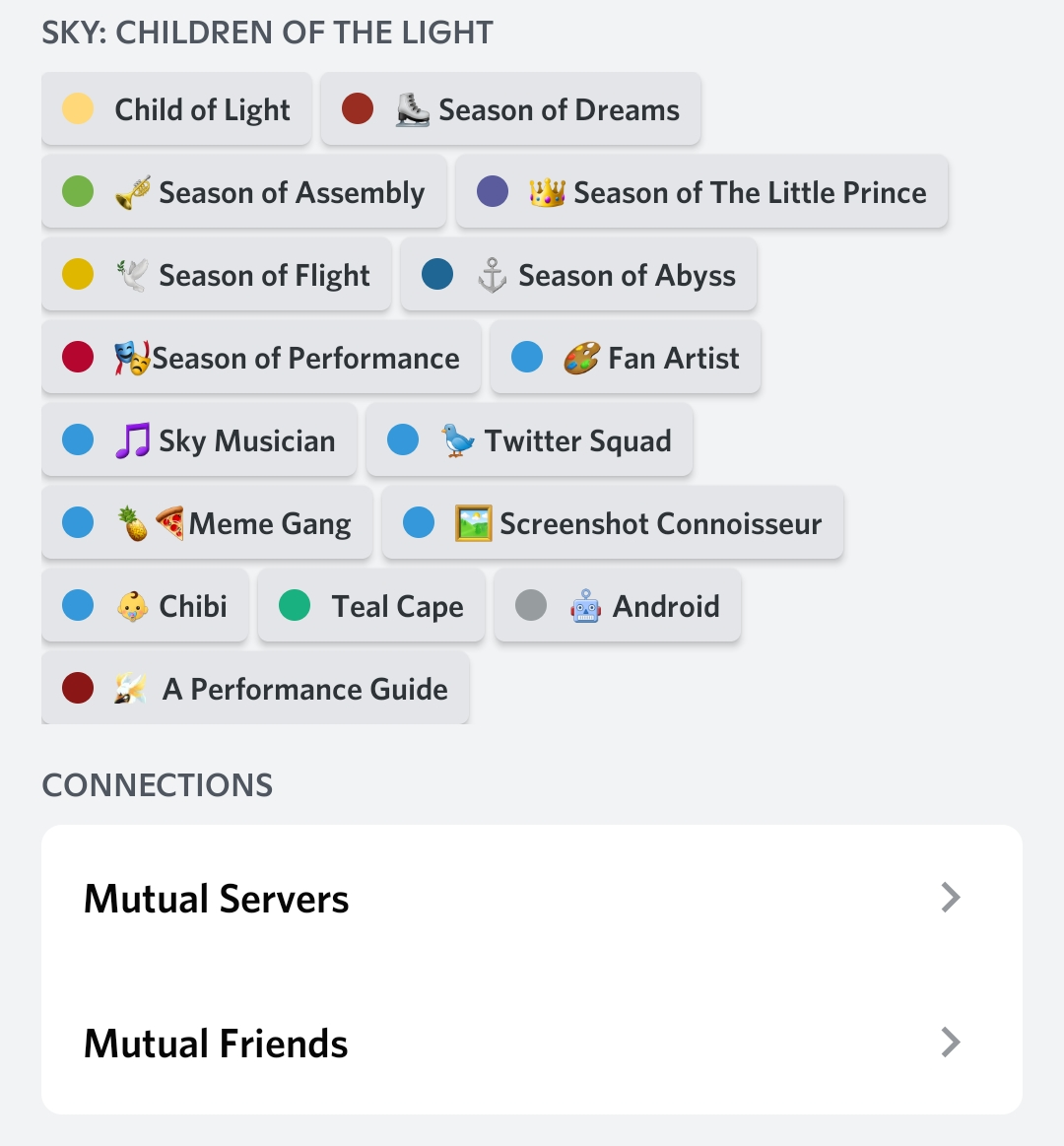
Task: Click the yellow color dot on Child of Light
Action: pos(78,109)
